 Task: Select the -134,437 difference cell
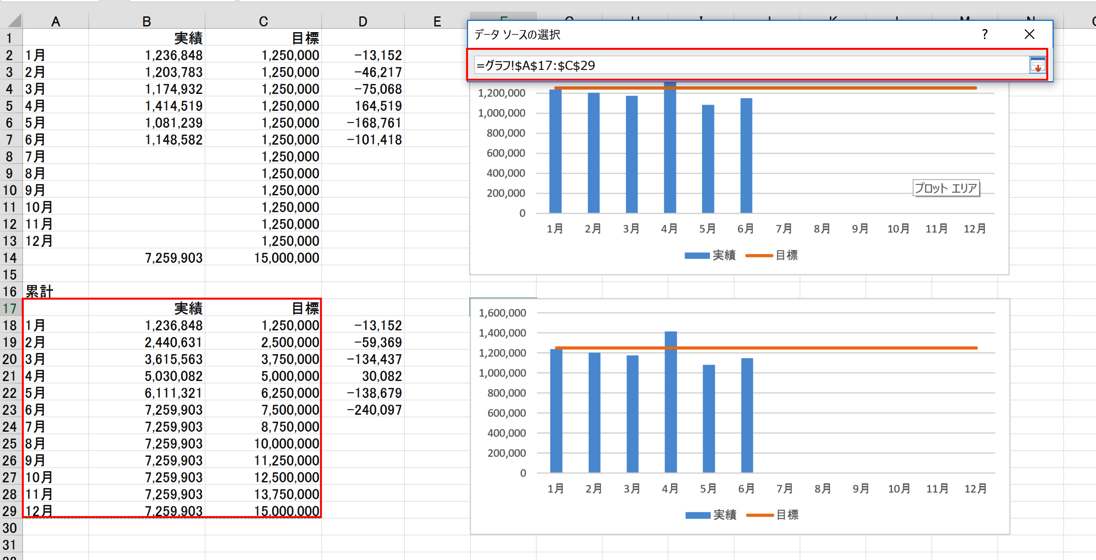(363, 359)
